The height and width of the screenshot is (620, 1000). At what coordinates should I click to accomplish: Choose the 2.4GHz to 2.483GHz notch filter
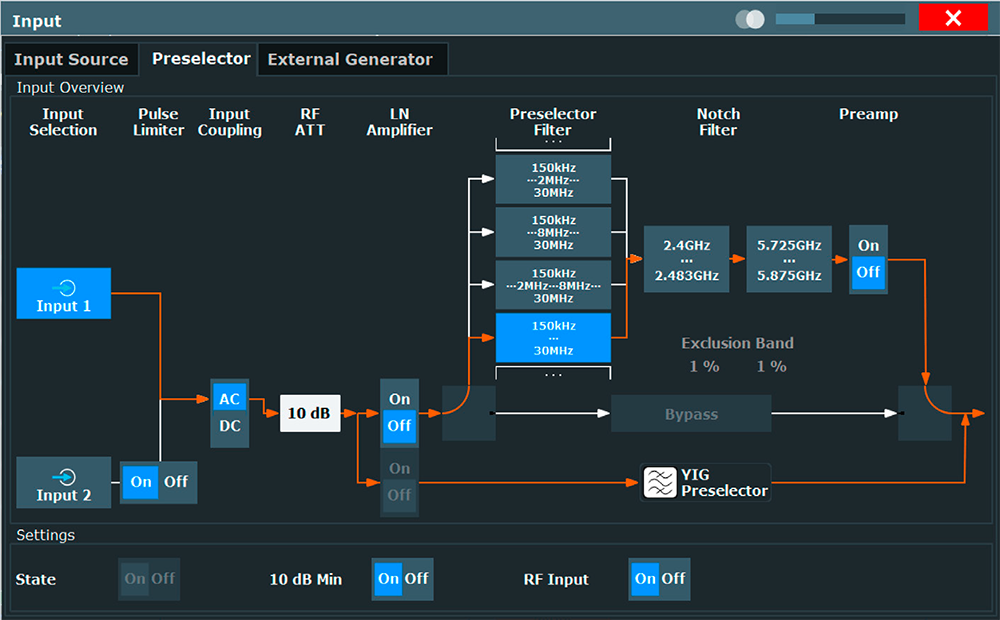[x=685, y=259]
